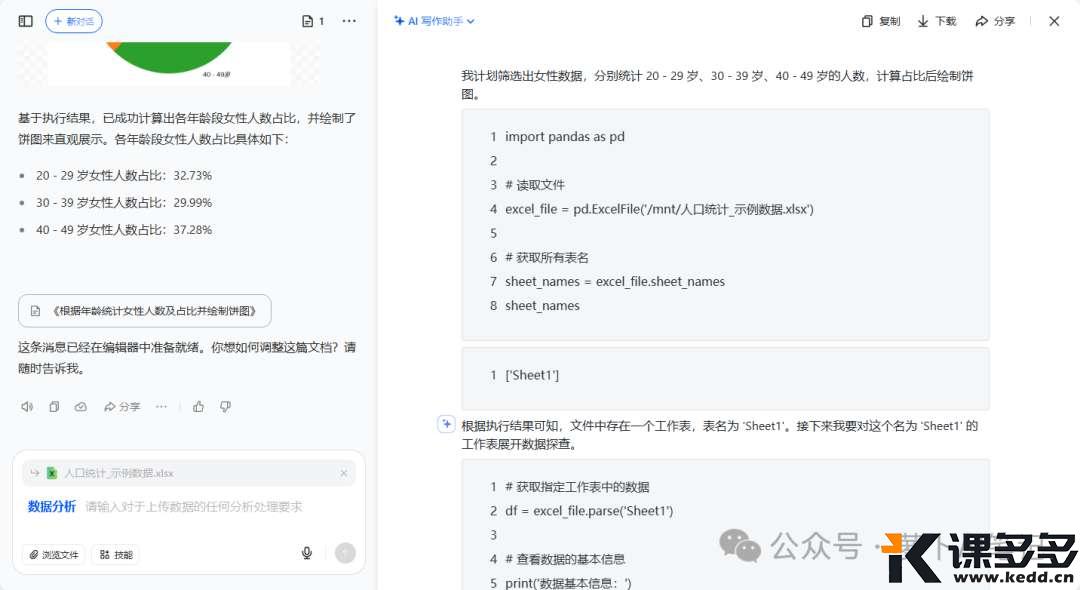Focus the analysis request input field

point(194,507)
